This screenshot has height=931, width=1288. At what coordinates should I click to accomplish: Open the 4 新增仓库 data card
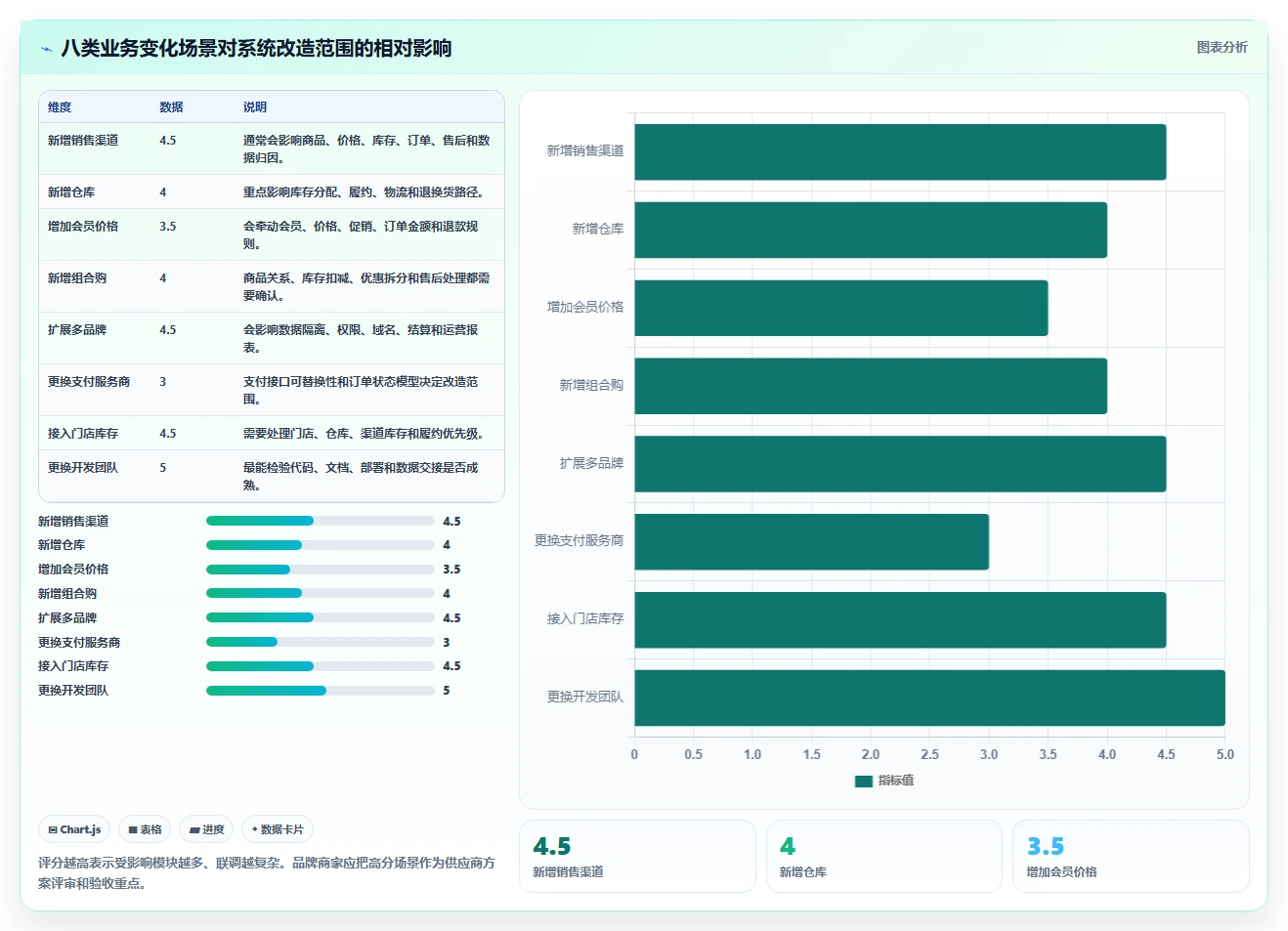pos(883,856)
